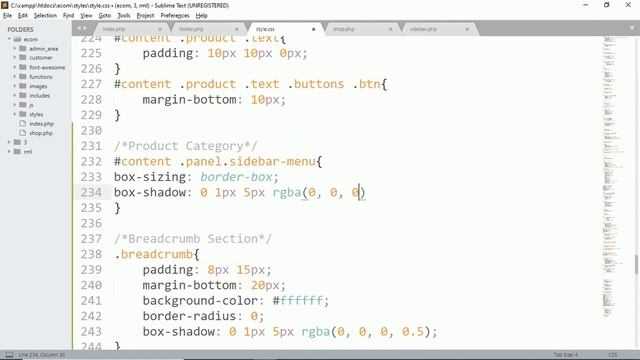640x360 pixels.
Task: Click the includes folder icon
Action: [23, 96]
